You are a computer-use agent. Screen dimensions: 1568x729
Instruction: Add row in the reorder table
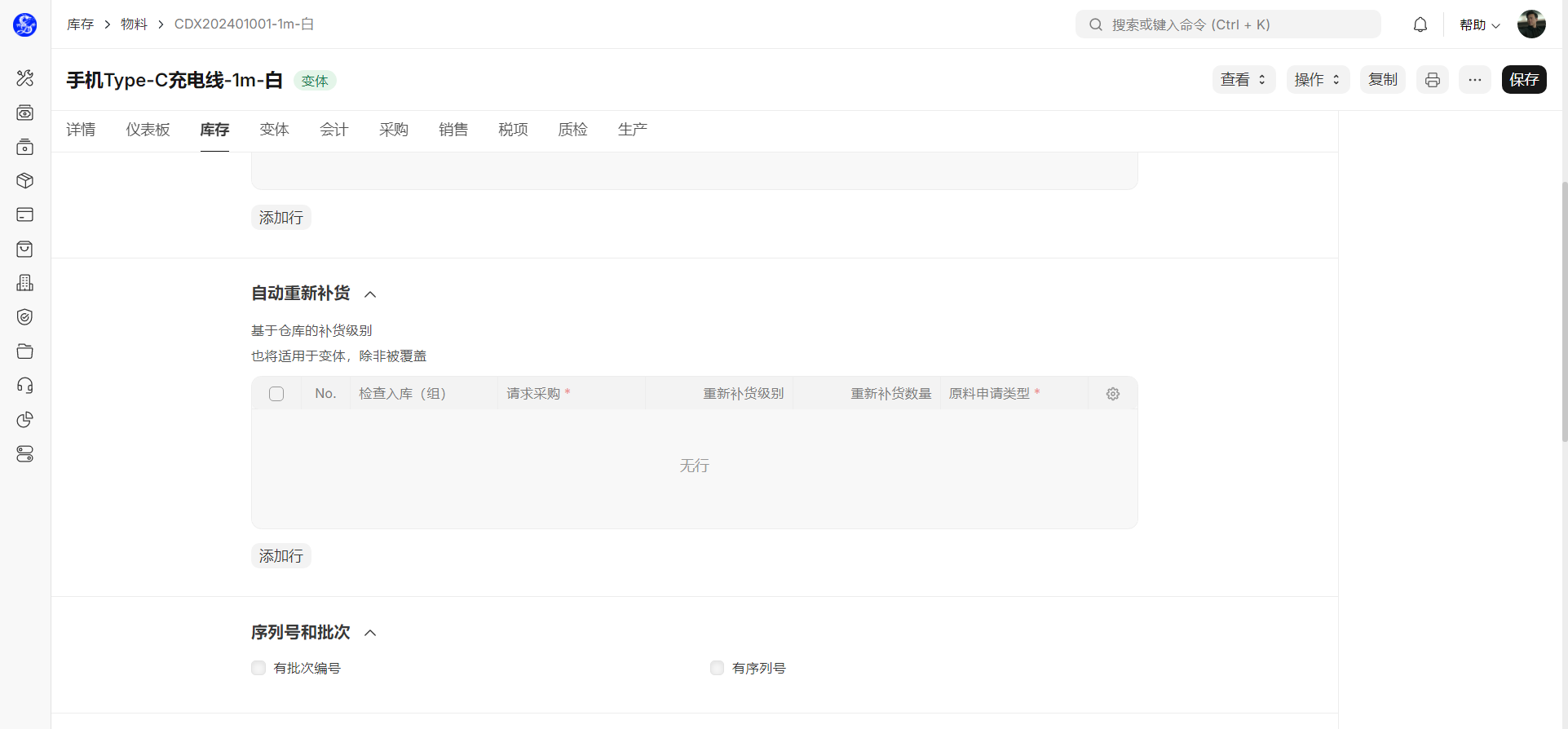281,556
